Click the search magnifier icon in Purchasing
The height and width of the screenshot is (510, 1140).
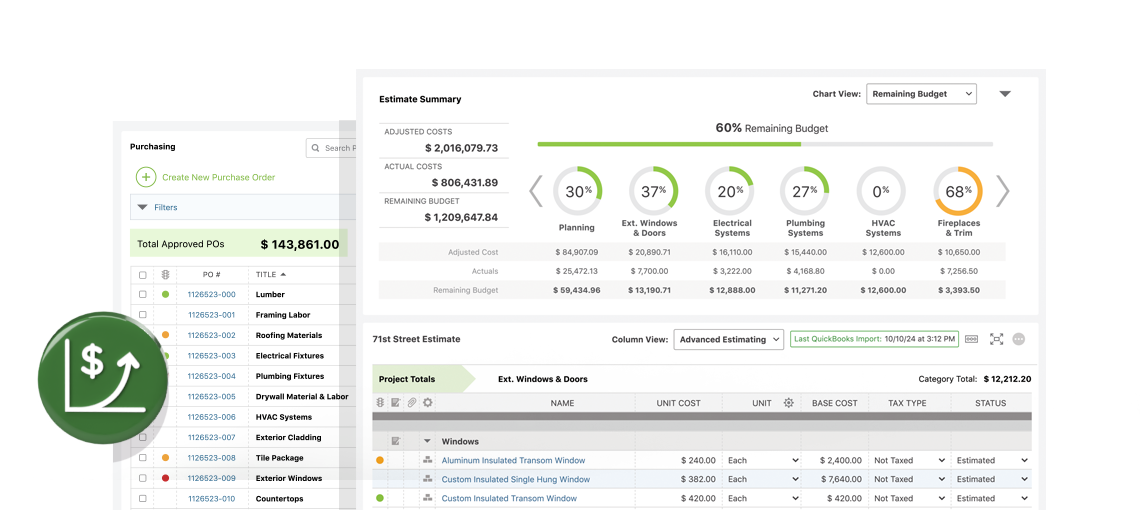(x=316, y=148)
